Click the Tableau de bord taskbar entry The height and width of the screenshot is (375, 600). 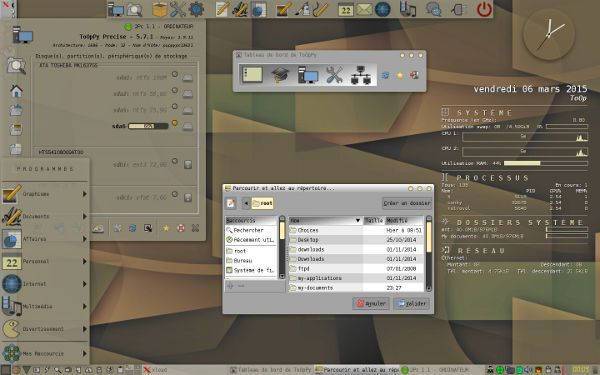click(x=271, y=370)
